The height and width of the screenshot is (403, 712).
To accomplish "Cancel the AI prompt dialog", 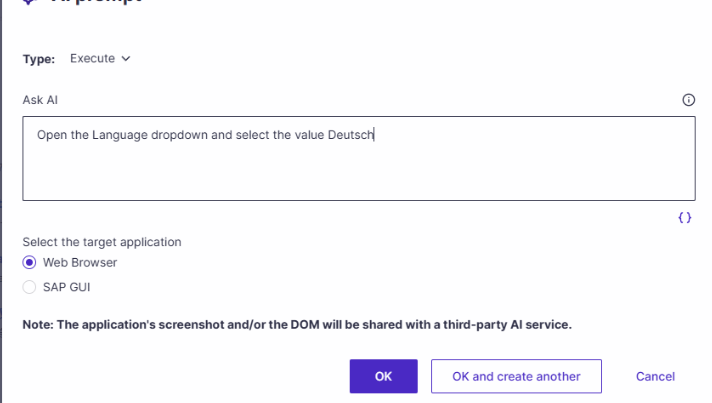I will pos(655,376).
